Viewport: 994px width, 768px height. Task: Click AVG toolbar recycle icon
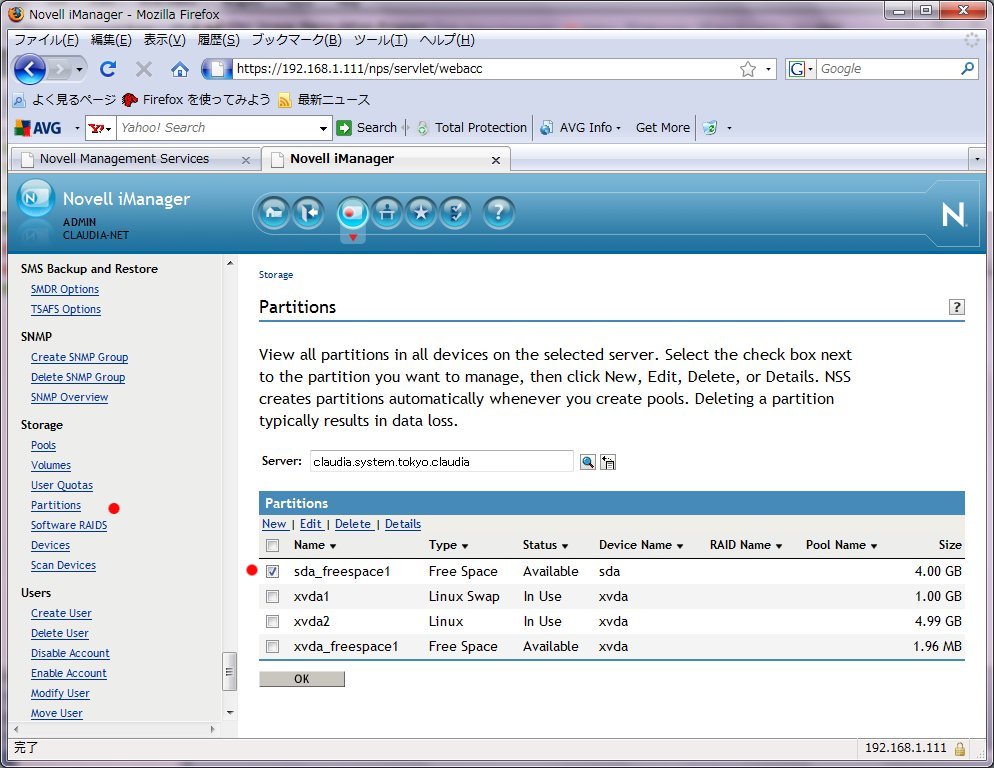click(x=710, y=127)
